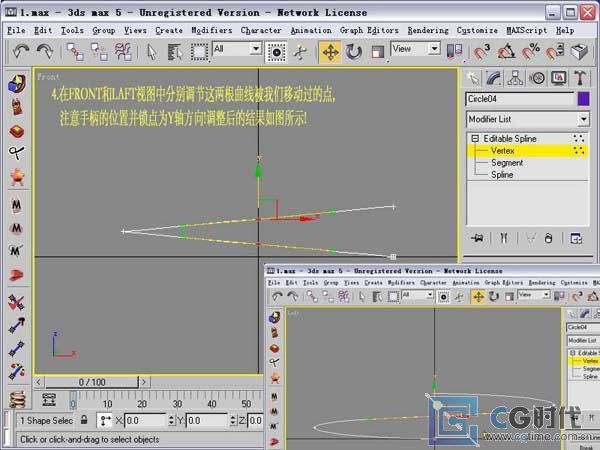
Task: Open the Utilities hammer panel tab
Action: (580, 78)
